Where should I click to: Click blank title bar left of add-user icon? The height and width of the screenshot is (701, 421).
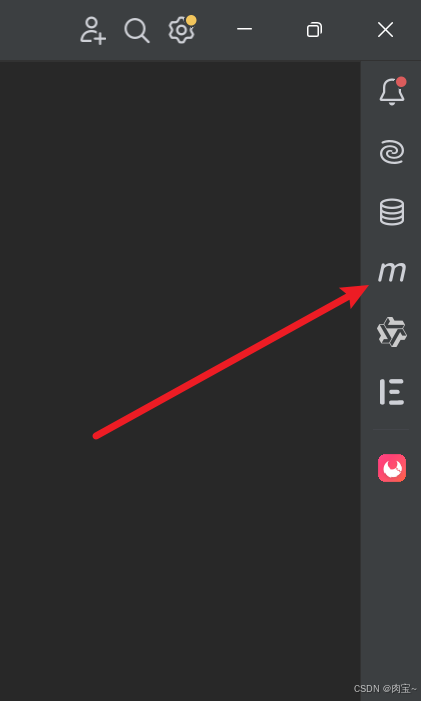tap(38, 30)
